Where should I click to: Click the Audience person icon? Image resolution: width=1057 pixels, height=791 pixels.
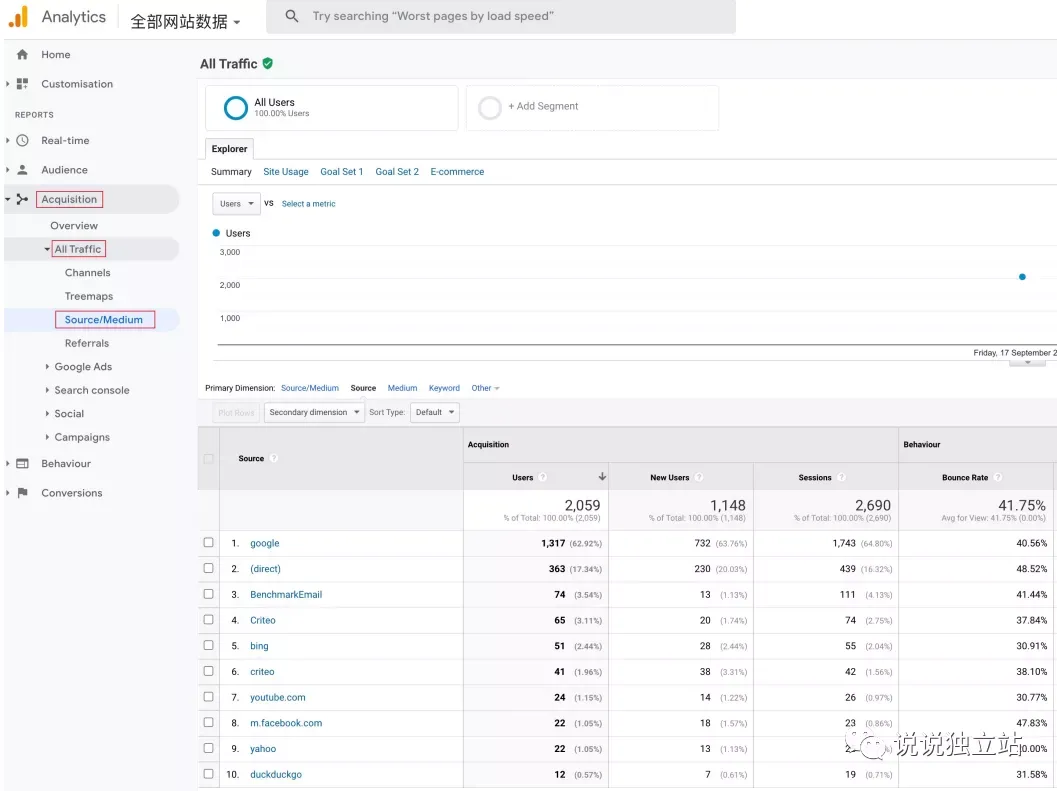click(22, 170)
